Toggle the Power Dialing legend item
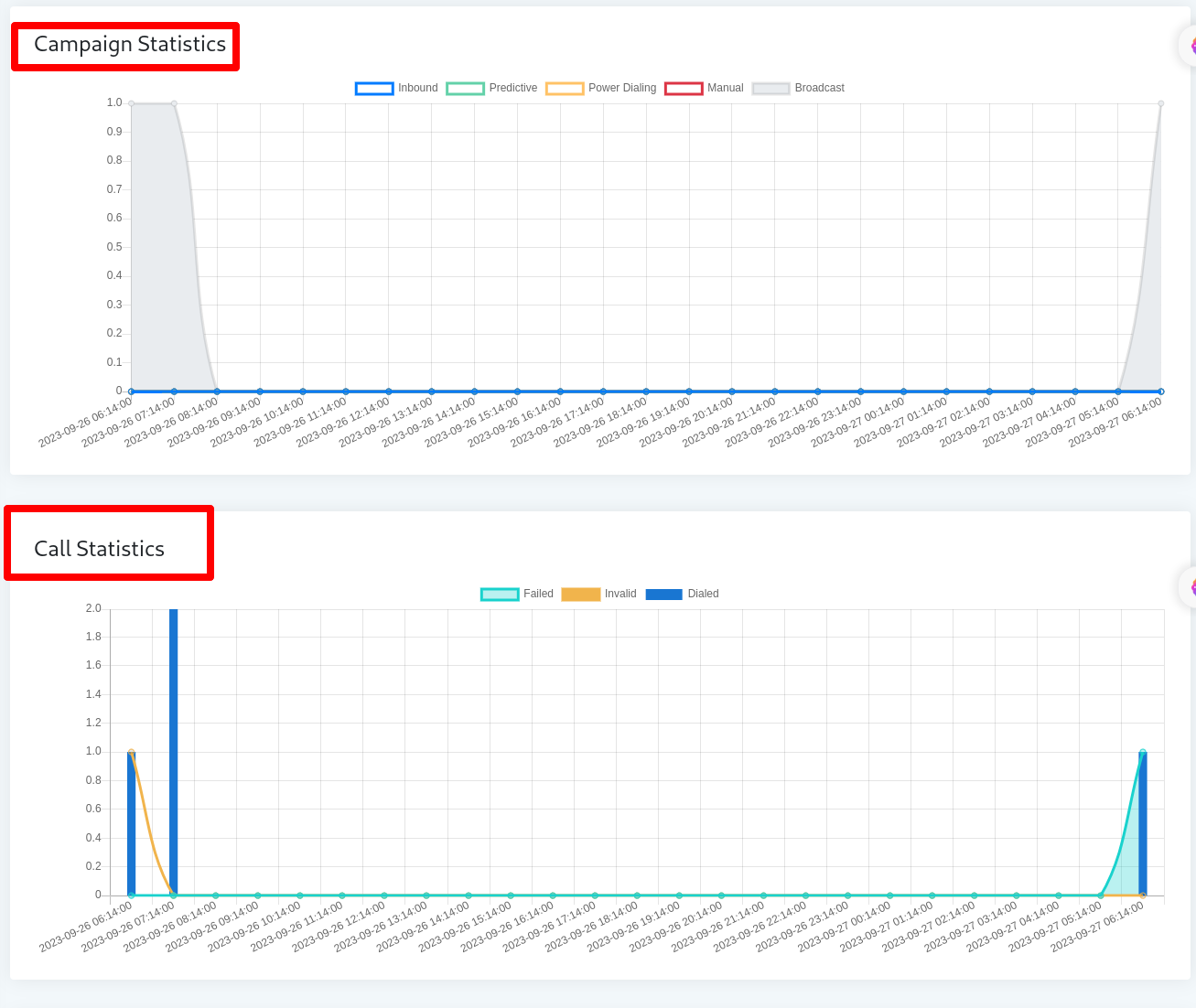Viewport: 1196px width, 1008px height. 600,89
